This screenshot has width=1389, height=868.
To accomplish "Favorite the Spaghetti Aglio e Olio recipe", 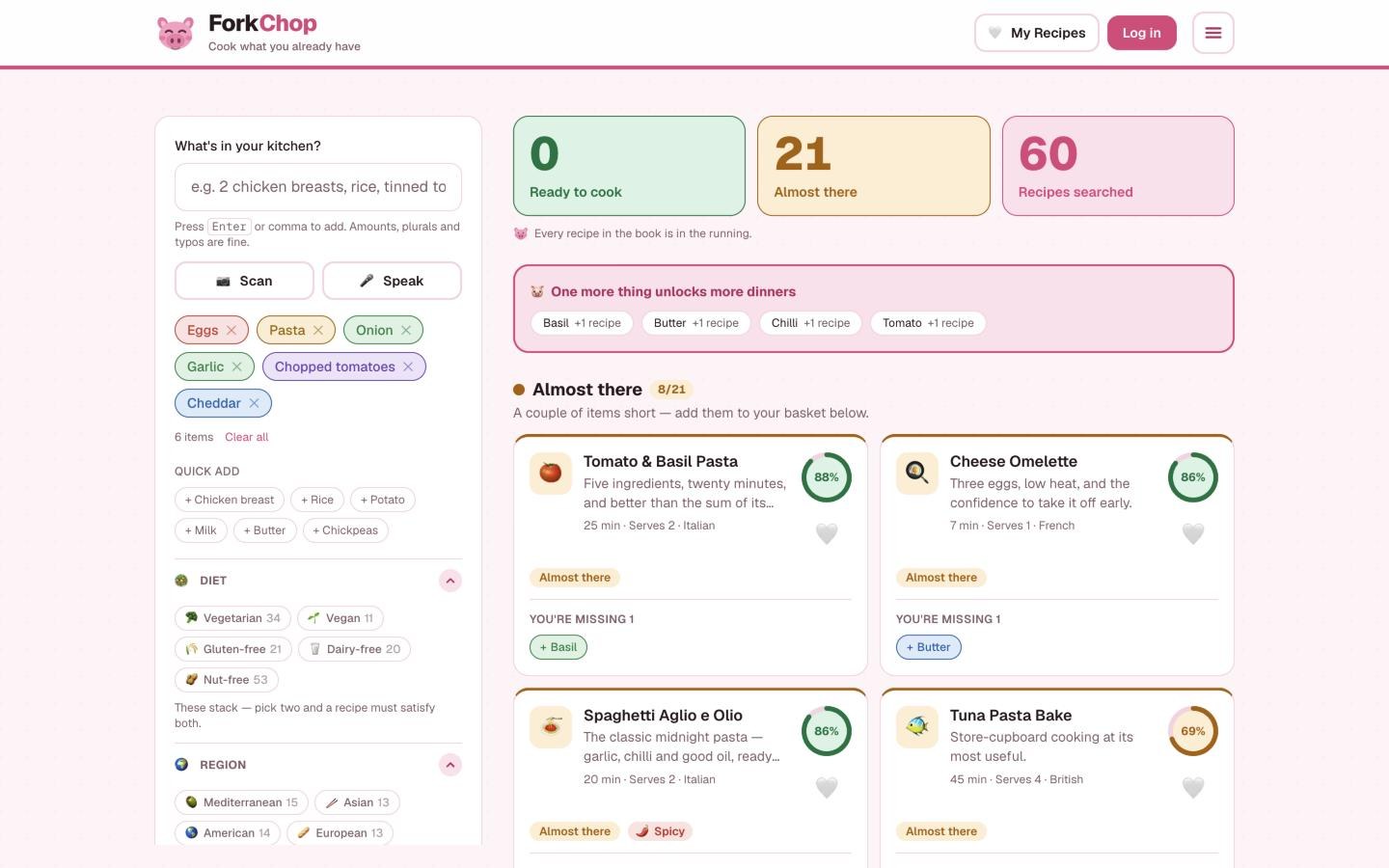I will 827,787.
